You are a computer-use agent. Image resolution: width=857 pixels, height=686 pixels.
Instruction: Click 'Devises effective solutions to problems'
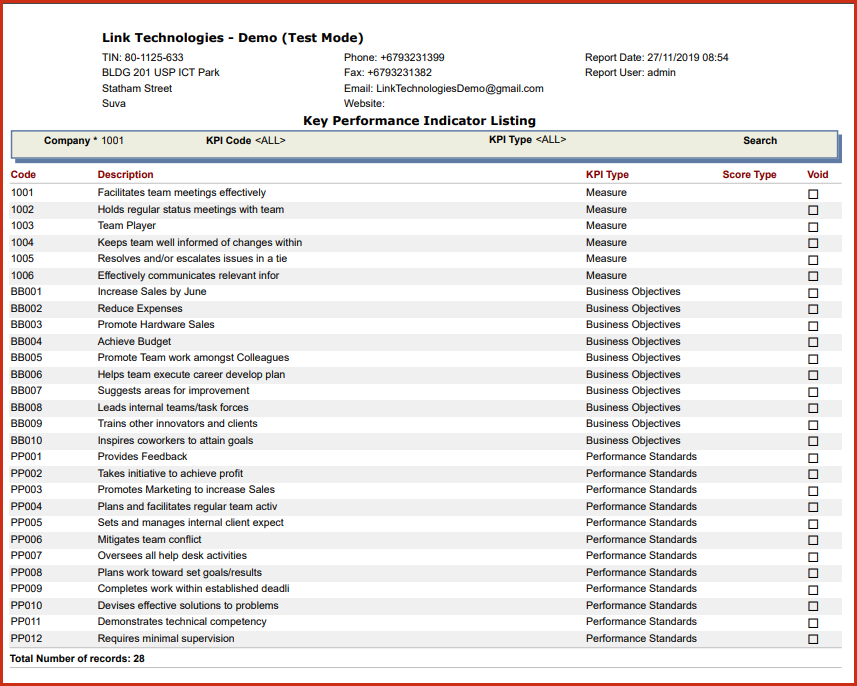188,605
